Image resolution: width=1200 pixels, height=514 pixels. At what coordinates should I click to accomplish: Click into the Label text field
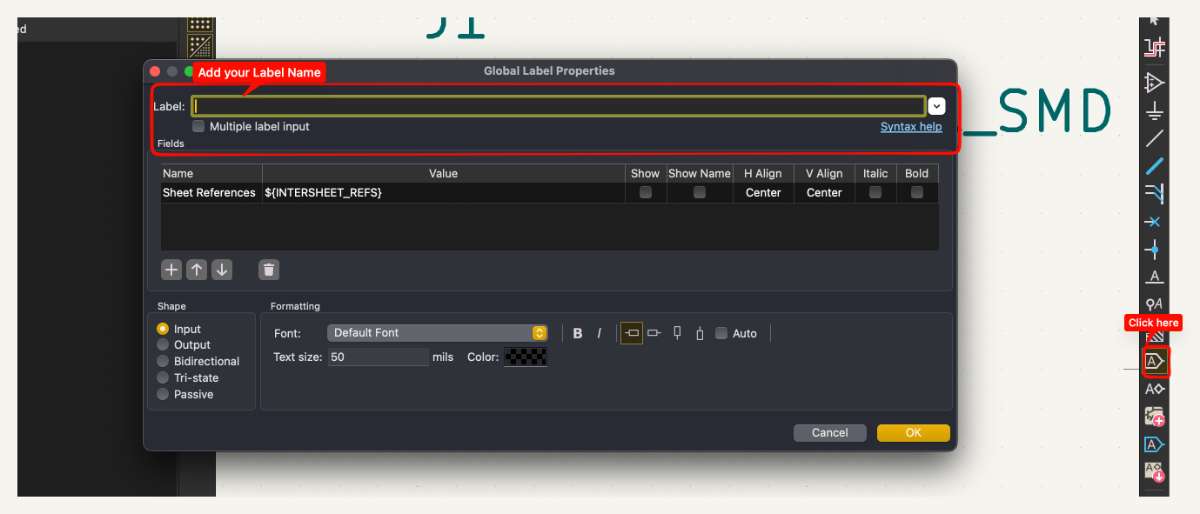click(x=558, y=106)
